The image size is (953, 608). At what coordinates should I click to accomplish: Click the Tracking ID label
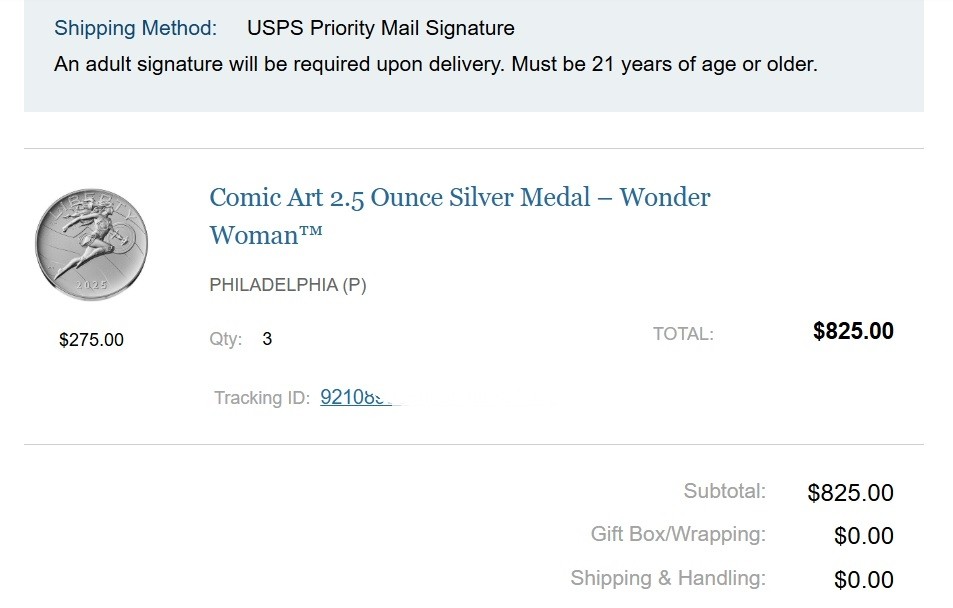[262, 398]
